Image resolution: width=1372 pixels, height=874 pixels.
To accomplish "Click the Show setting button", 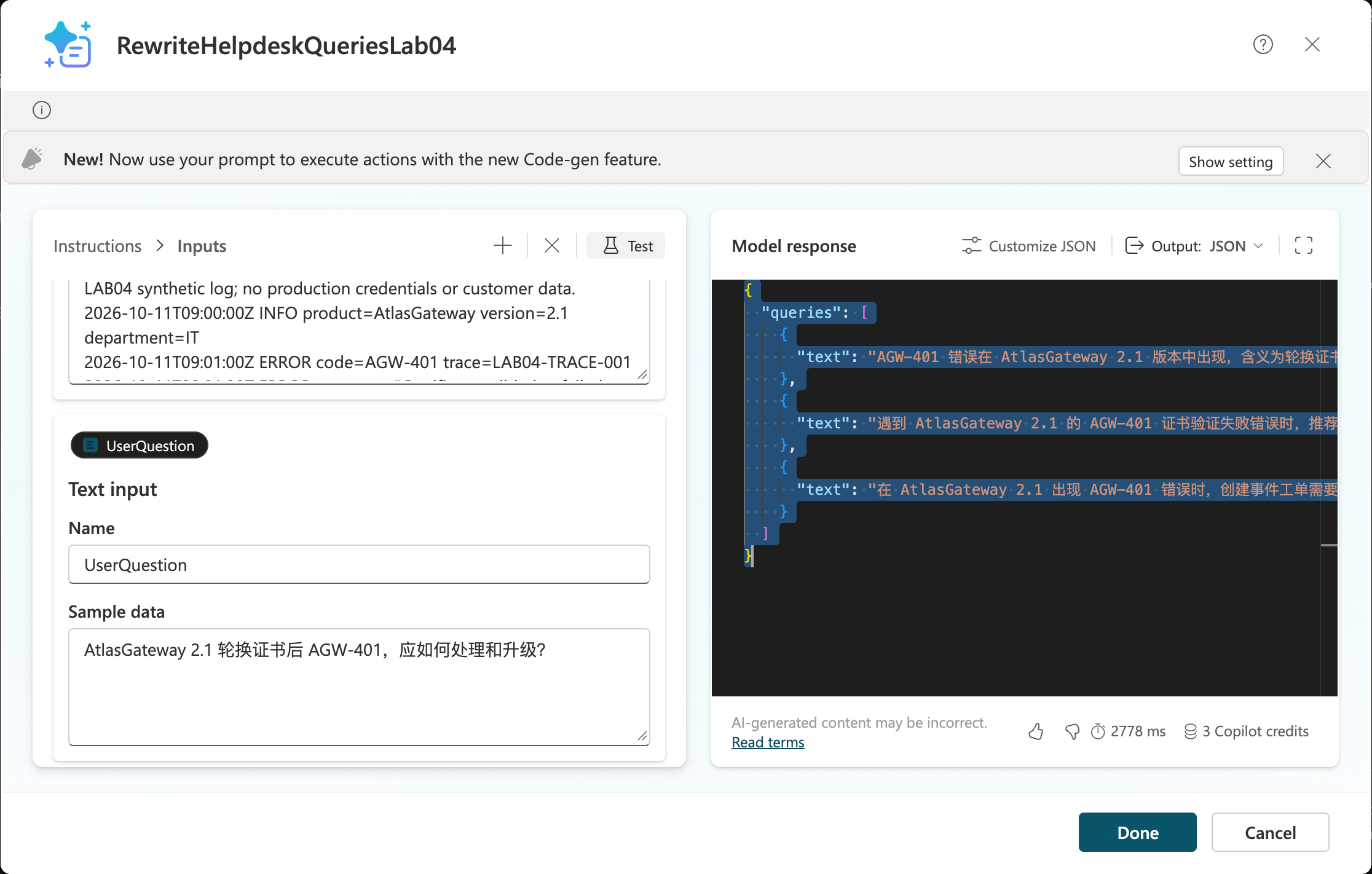I will pyautogui.click(x=1231, y=161).
